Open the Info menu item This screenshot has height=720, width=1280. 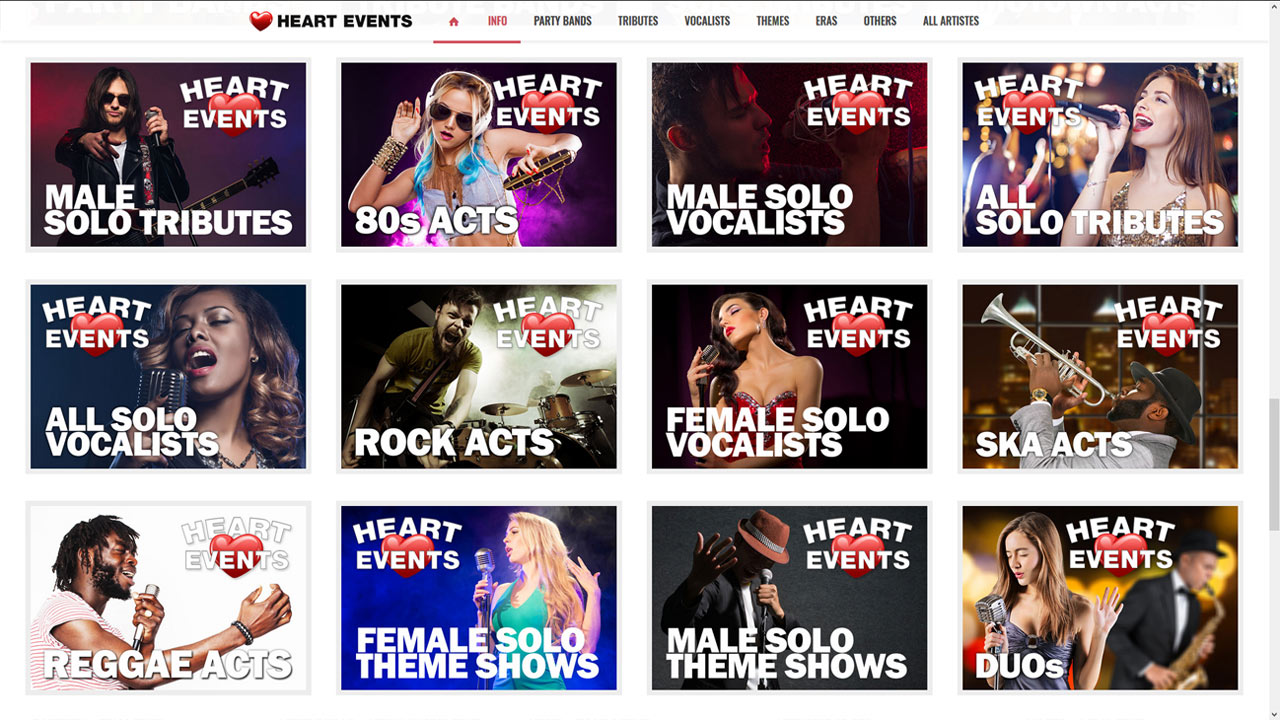click(497, 21)
